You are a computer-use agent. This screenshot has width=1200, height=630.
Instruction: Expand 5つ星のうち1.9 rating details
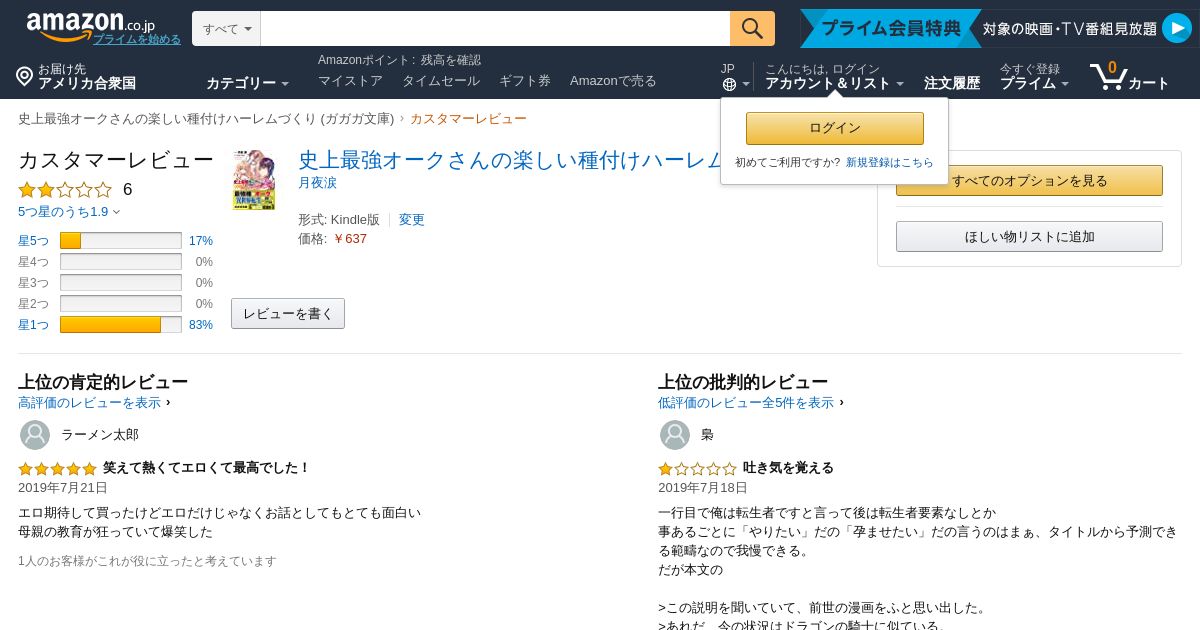coord(69,211)
